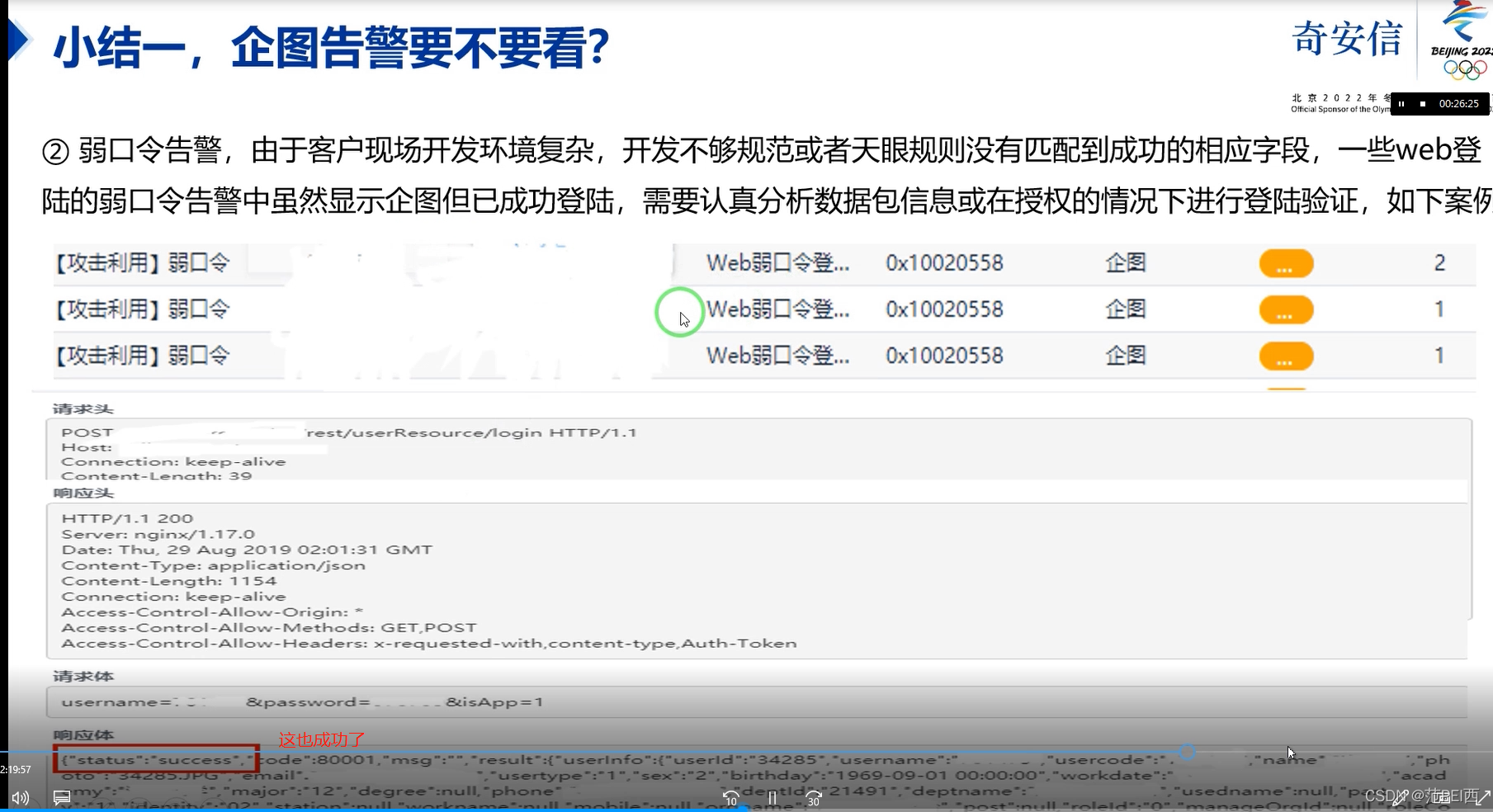The width and height of the screenshot is (1493, 812).
Task: Stop the screen recording
Action: click(x=1422, y=104)
